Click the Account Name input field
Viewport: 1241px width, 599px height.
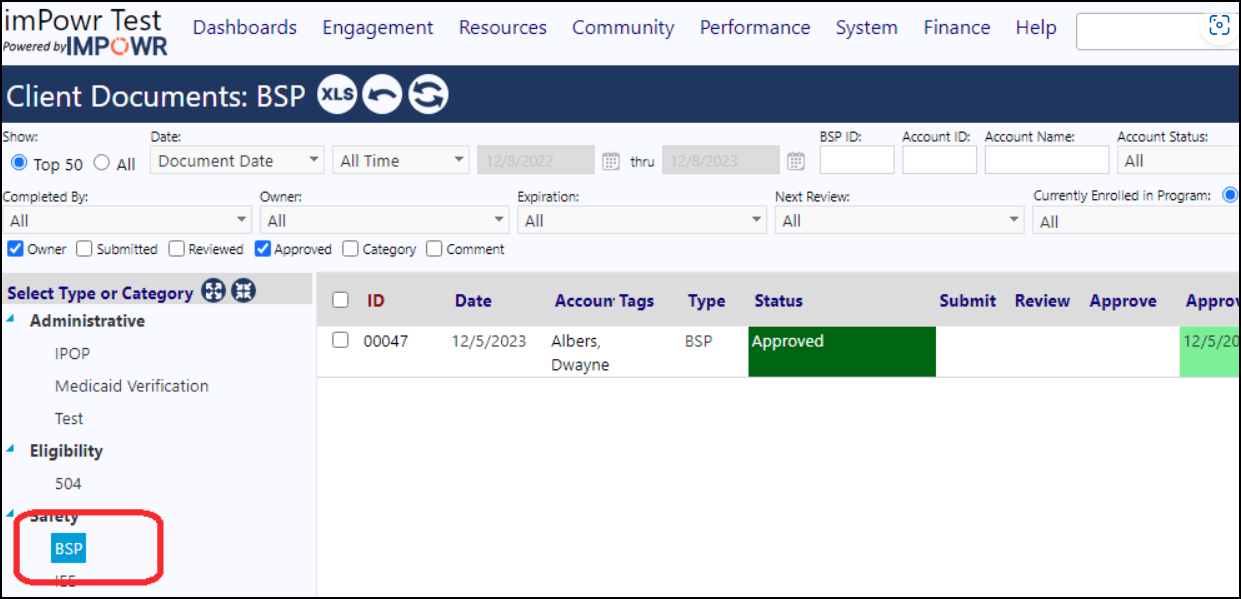[x=1047, y=160]
